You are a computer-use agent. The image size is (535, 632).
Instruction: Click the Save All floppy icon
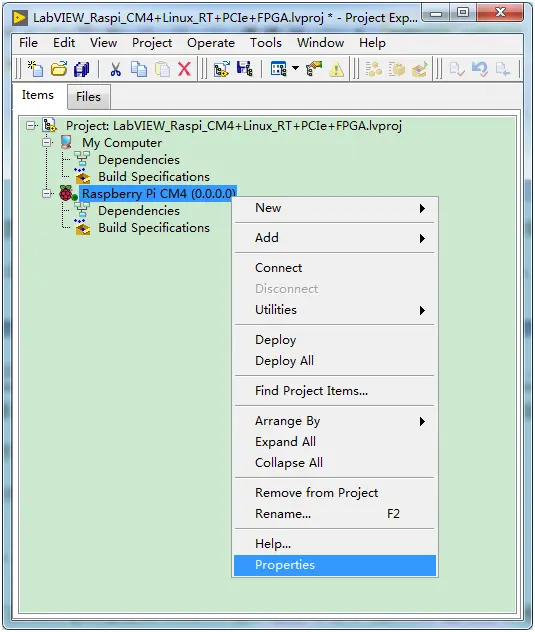(x=82, y=69)
